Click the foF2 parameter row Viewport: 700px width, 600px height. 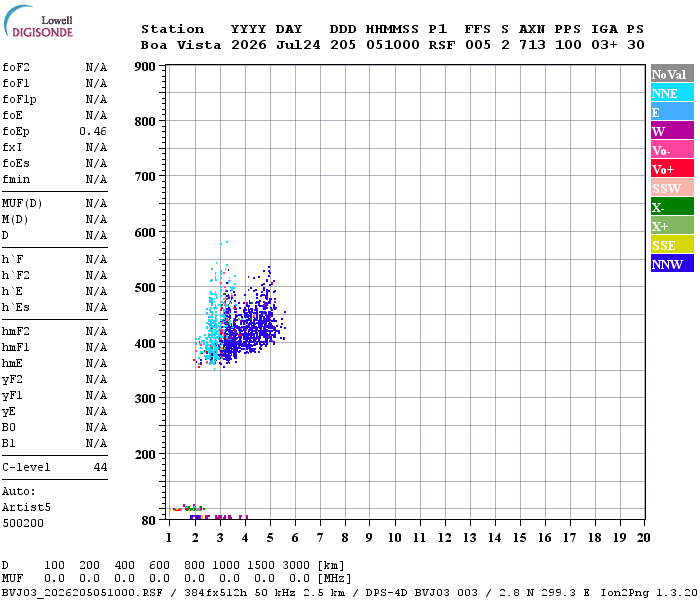[x=54, y=67]
